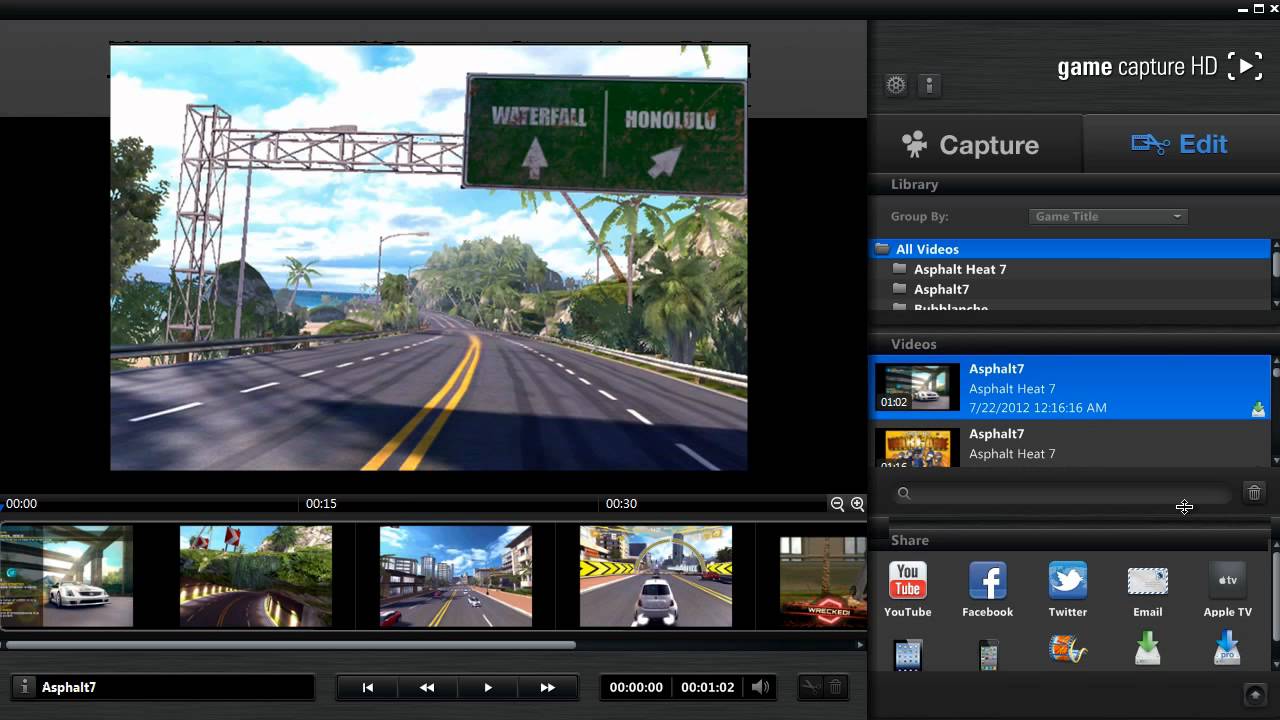Click the 00:15 timeline marker
This screenshot has width=1280, height=720.
(321, 504)
